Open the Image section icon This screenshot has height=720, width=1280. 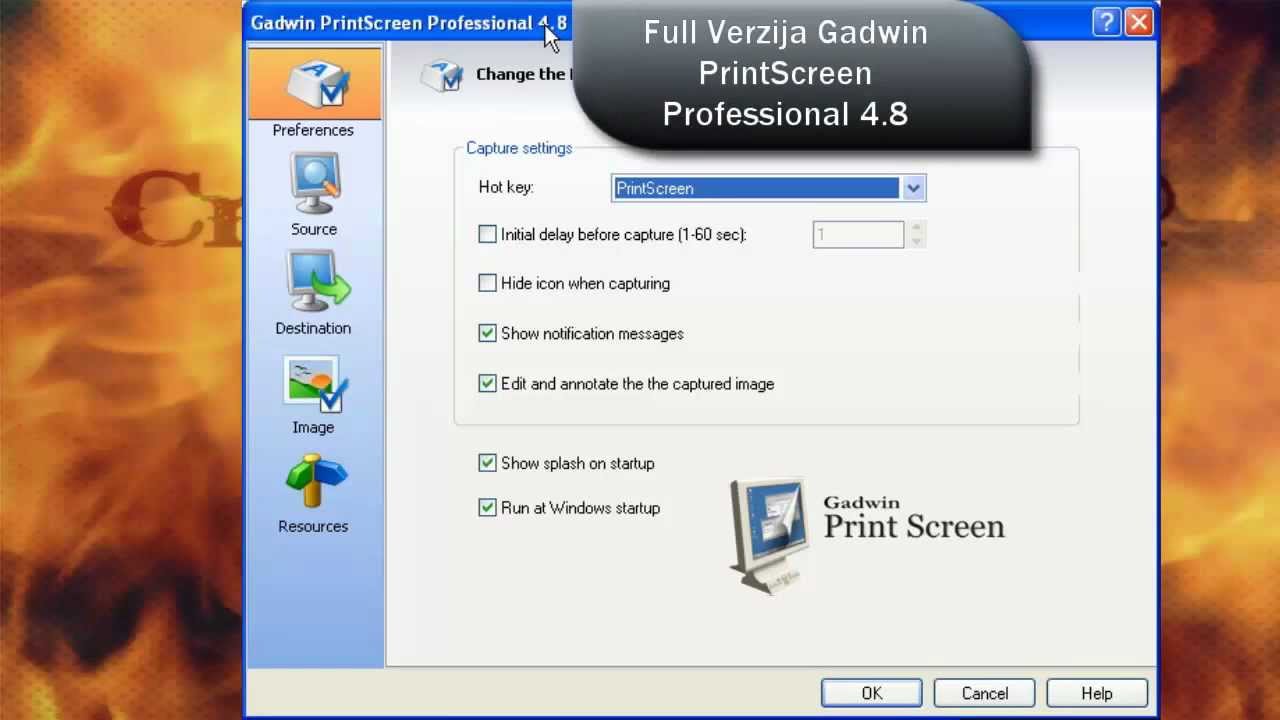tap(314, 384)
